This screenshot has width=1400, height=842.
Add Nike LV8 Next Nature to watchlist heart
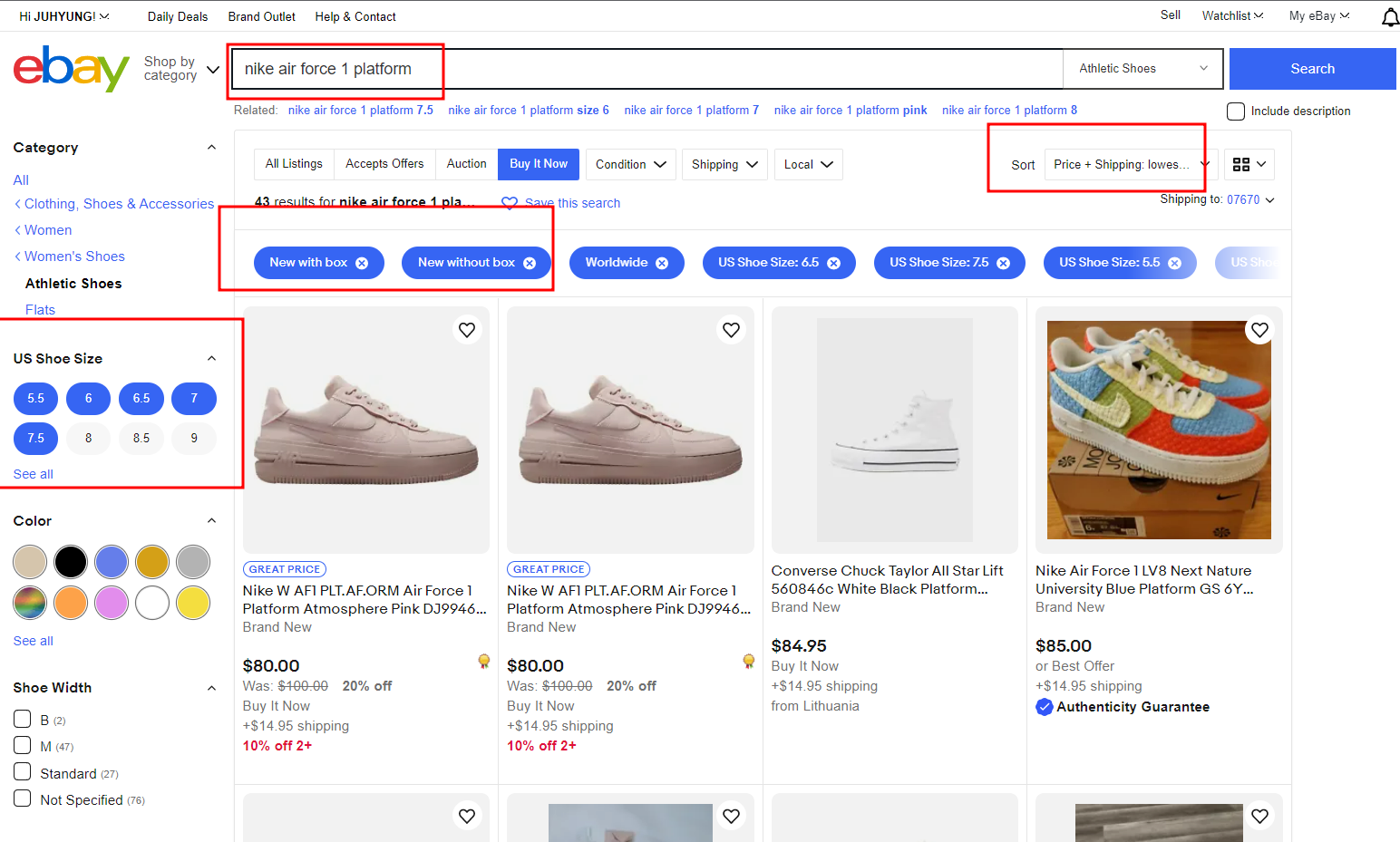pos(1259,330)
